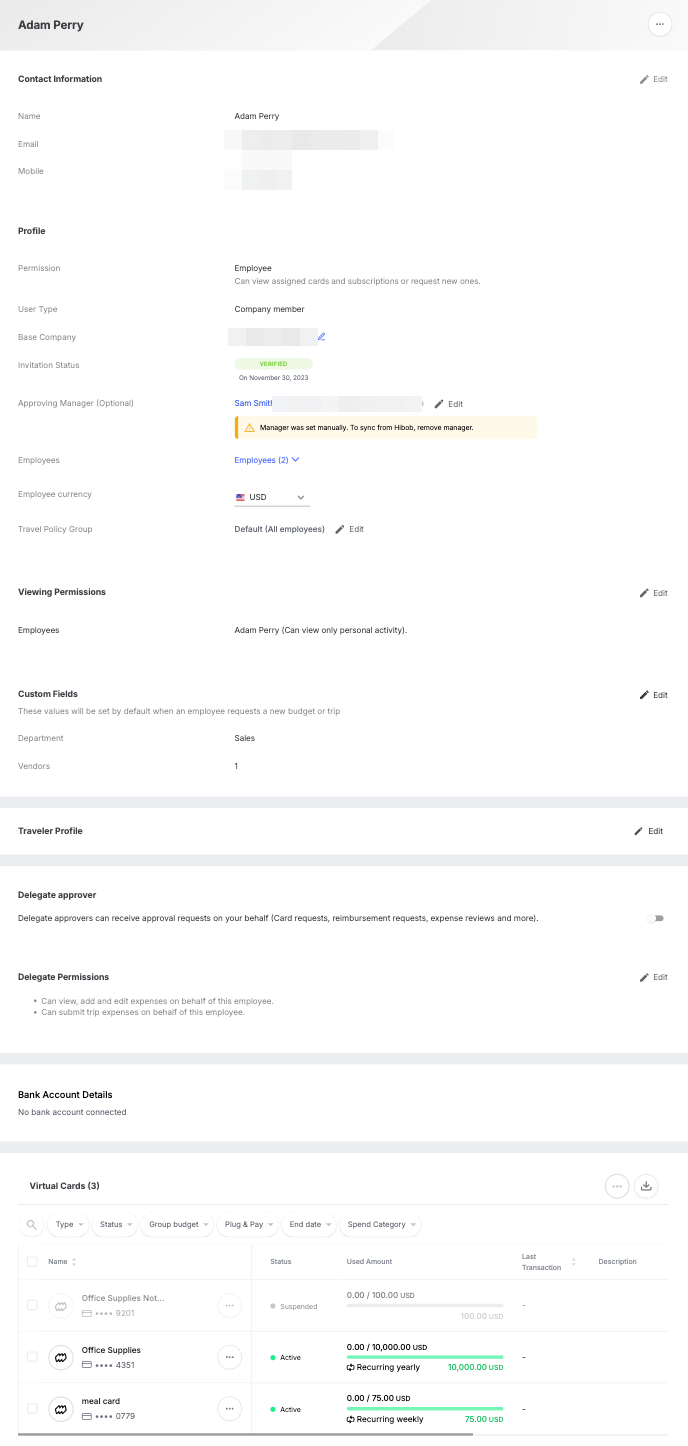688x1446 pixels.
Task: Click the search magnifier icon in Virtual Cards
Action: tap(32, 1225)
